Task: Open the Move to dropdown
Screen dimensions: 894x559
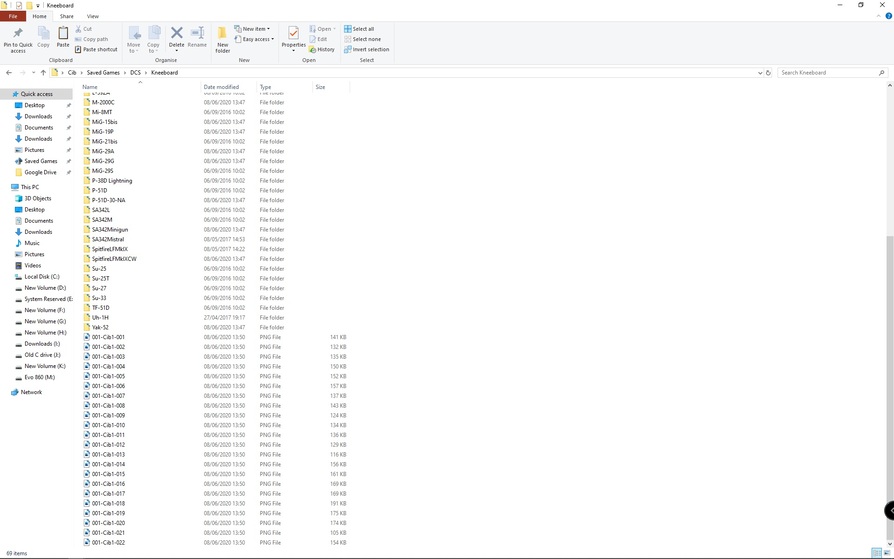Action: point(133,39)
